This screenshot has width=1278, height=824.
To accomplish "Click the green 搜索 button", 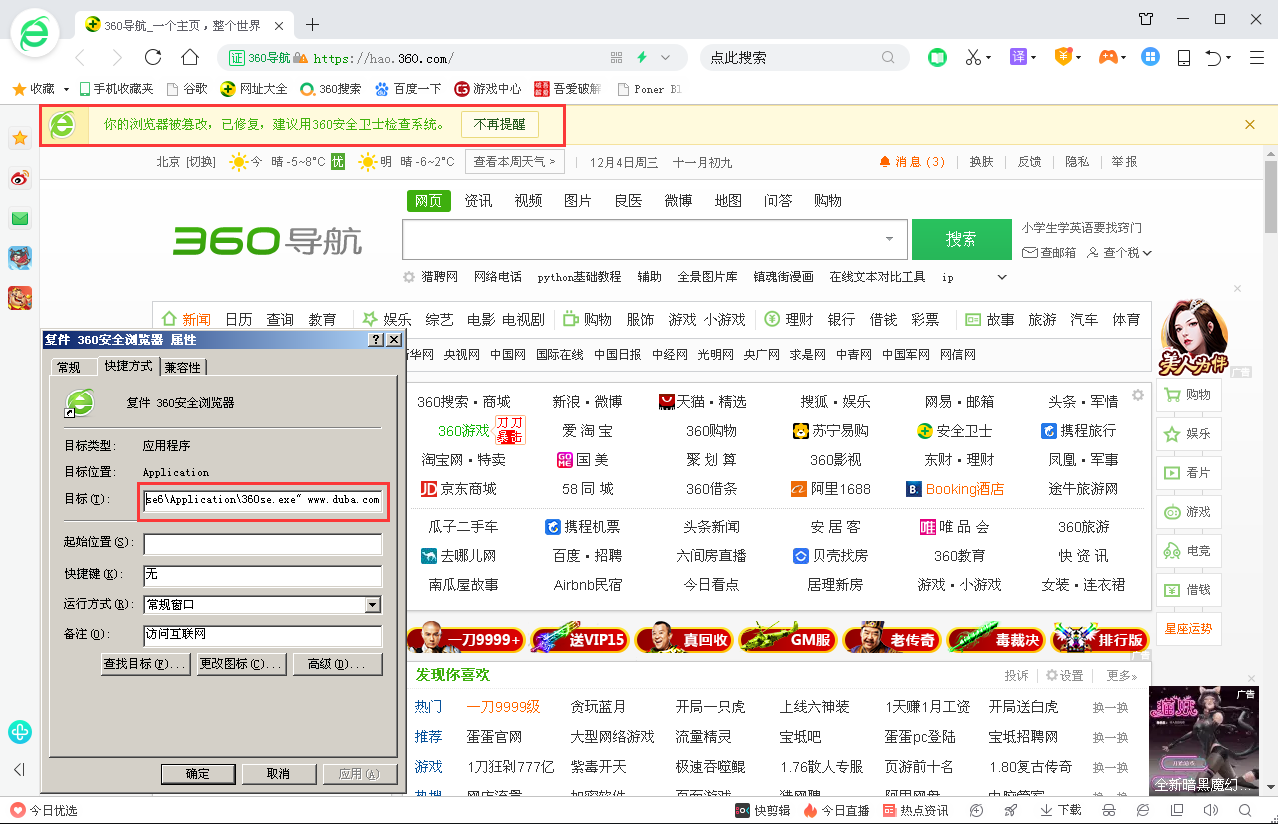I will (x=960, y=239).
